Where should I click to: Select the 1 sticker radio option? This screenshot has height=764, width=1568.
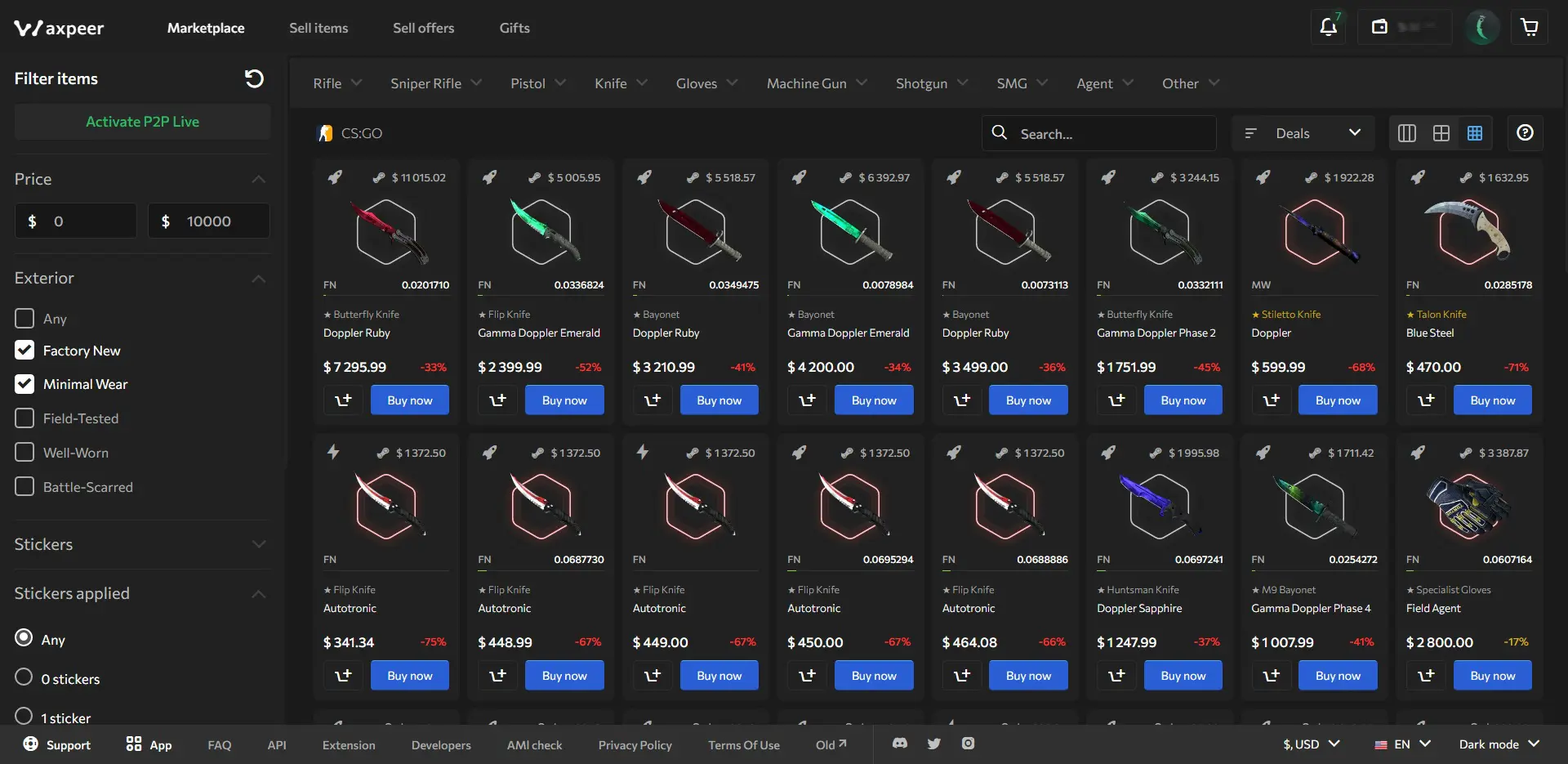[24, 717]
